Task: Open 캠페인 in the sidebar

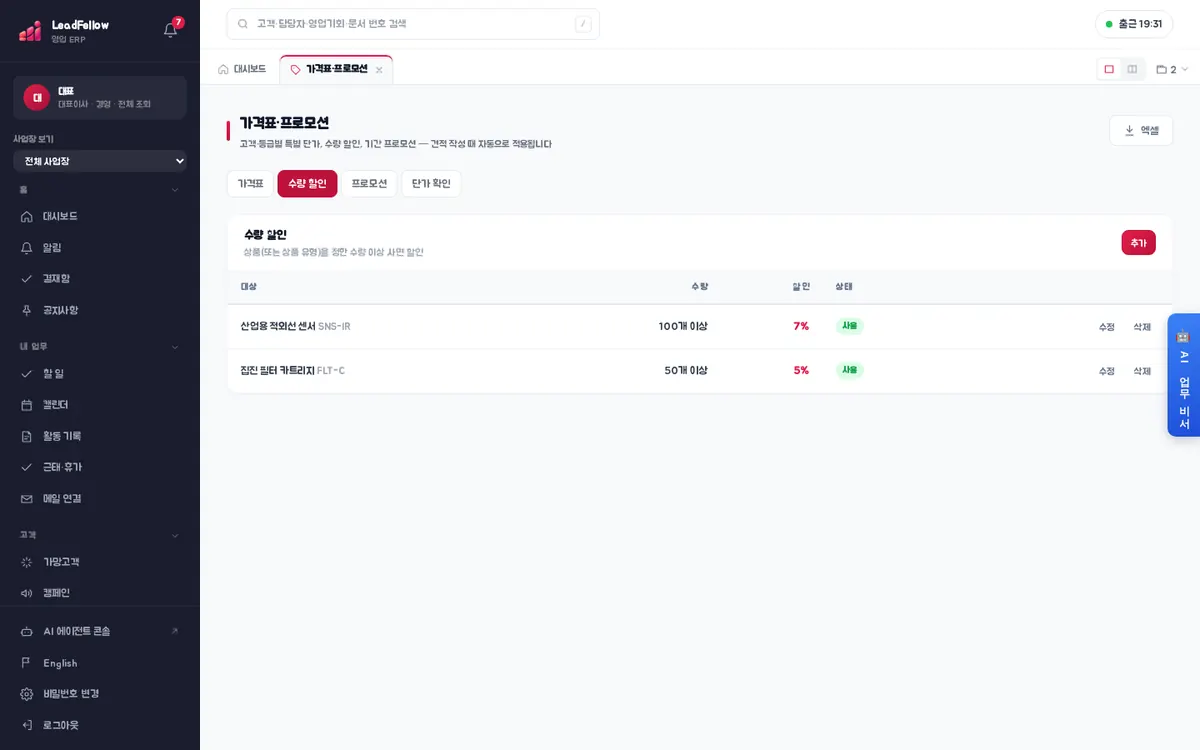Action: click(100, 593)
